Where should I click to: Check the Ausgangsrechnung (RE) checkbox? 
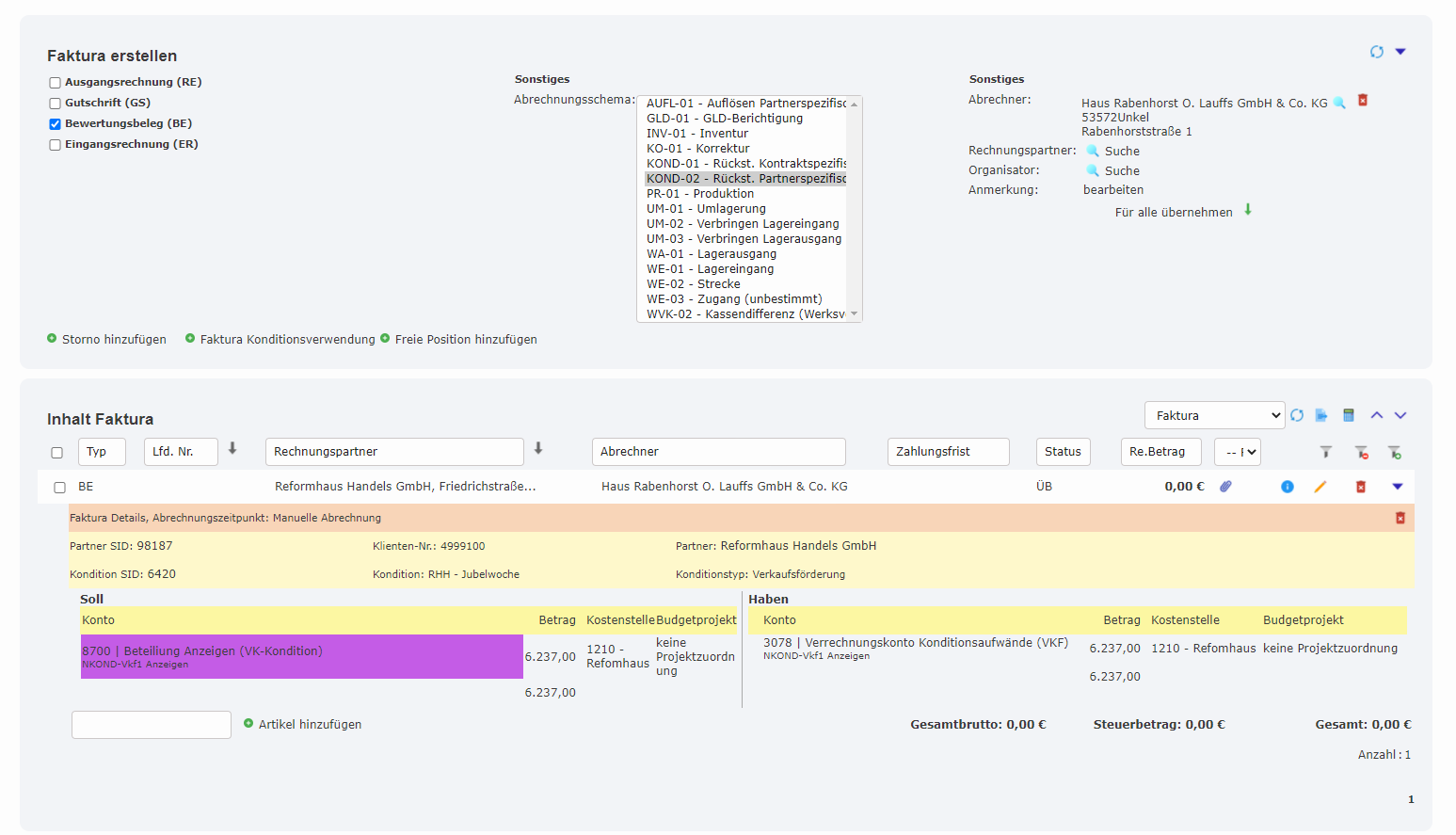[x=55, y=83]
